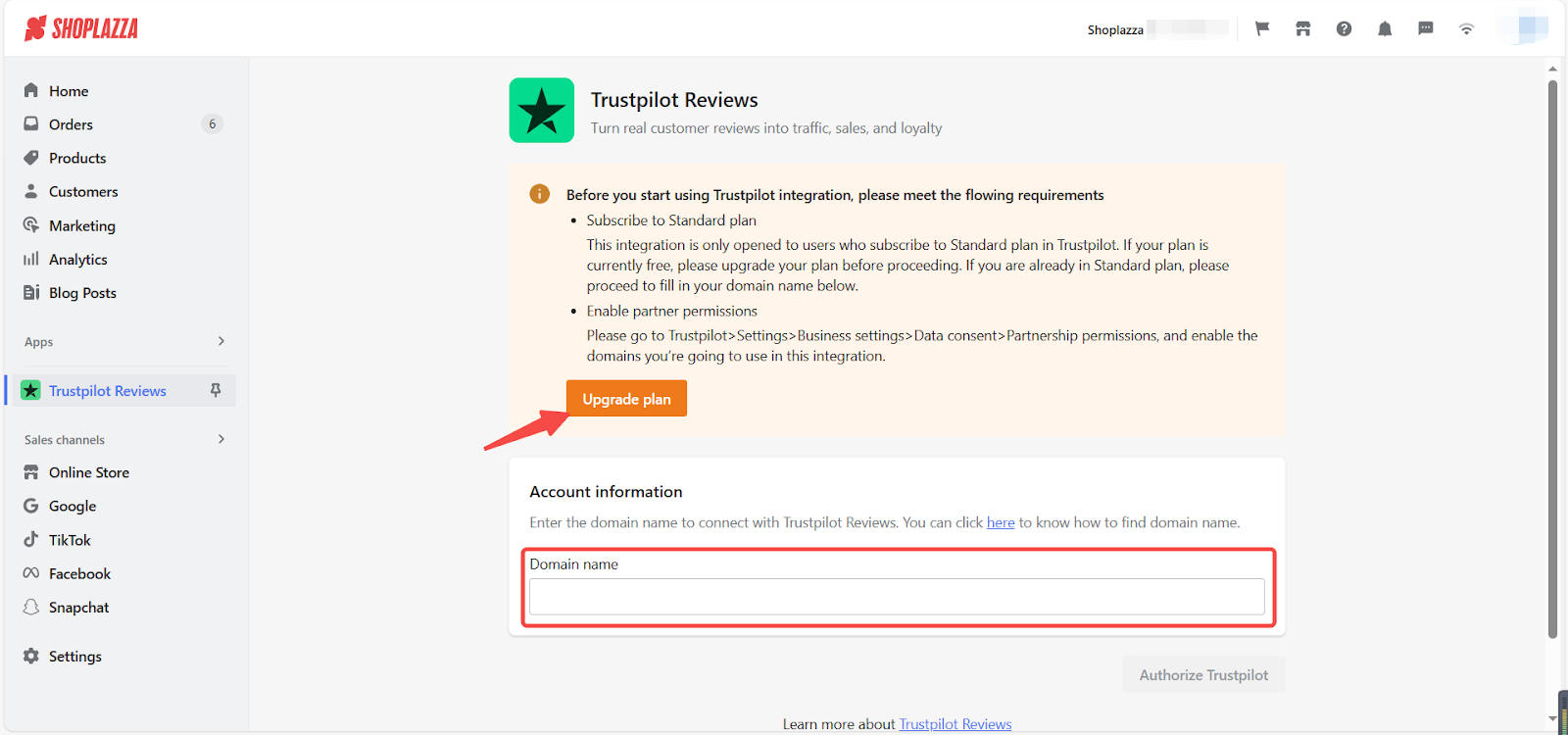Click the page vertical scrollbar
Screen dimensions: 1568x735
[1552, 359]
